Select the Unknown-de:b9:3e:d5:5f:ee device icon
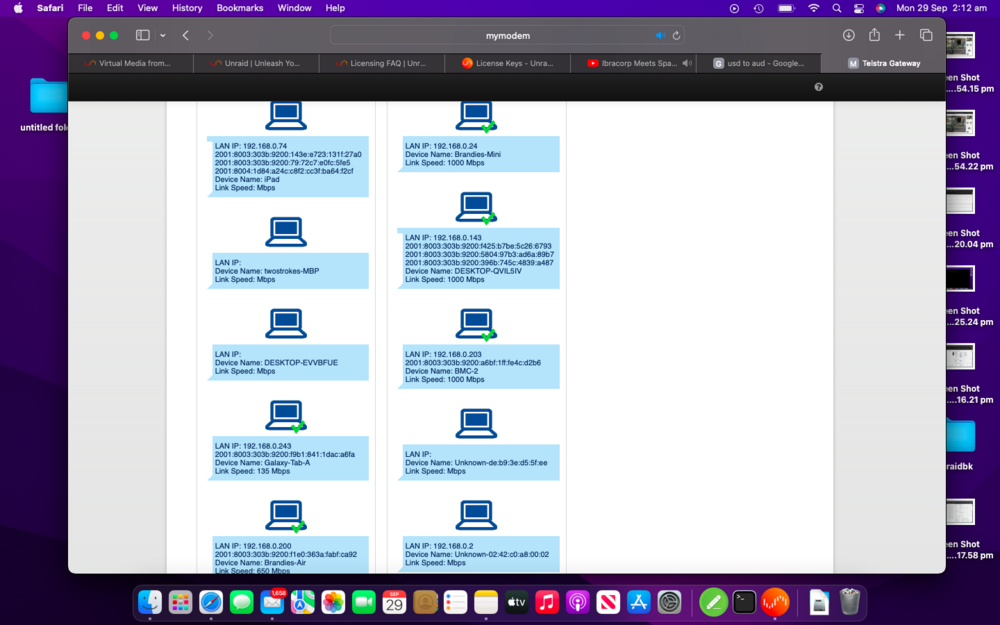1000x625 pixels. [476, 423]
